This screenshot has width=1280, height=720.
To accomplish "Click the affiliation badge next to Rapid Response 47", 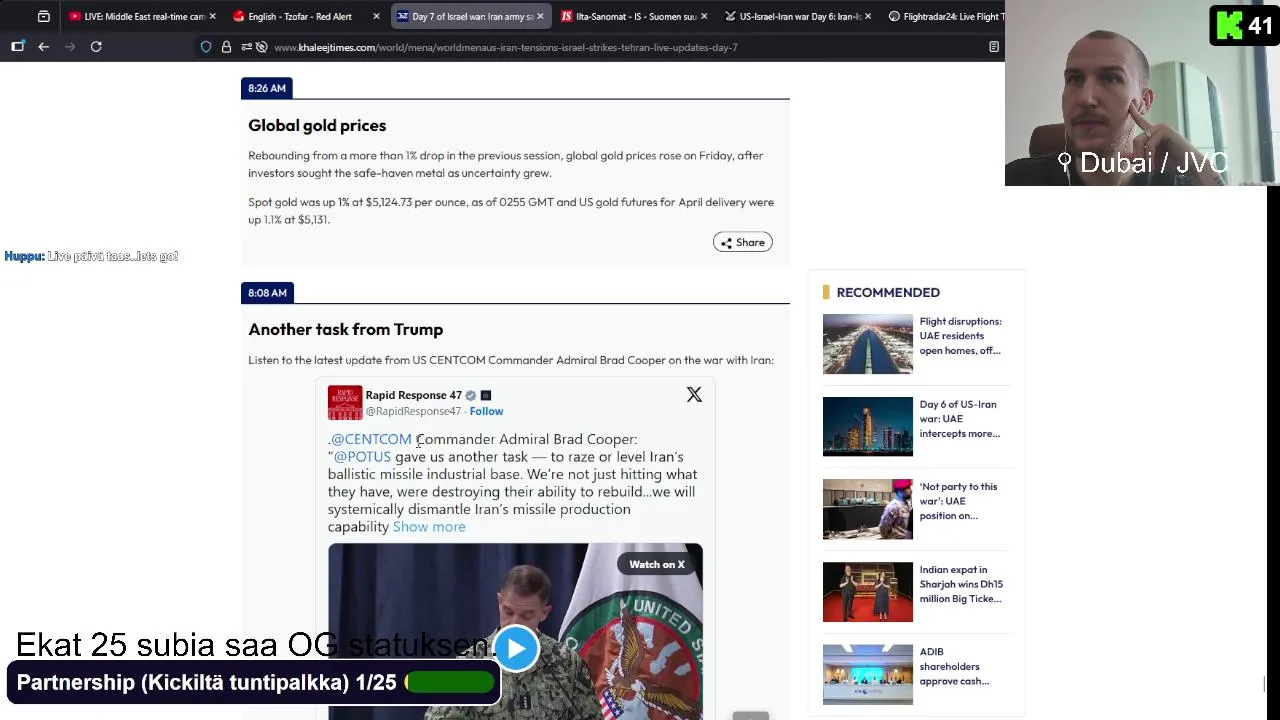I will (486, 395).
